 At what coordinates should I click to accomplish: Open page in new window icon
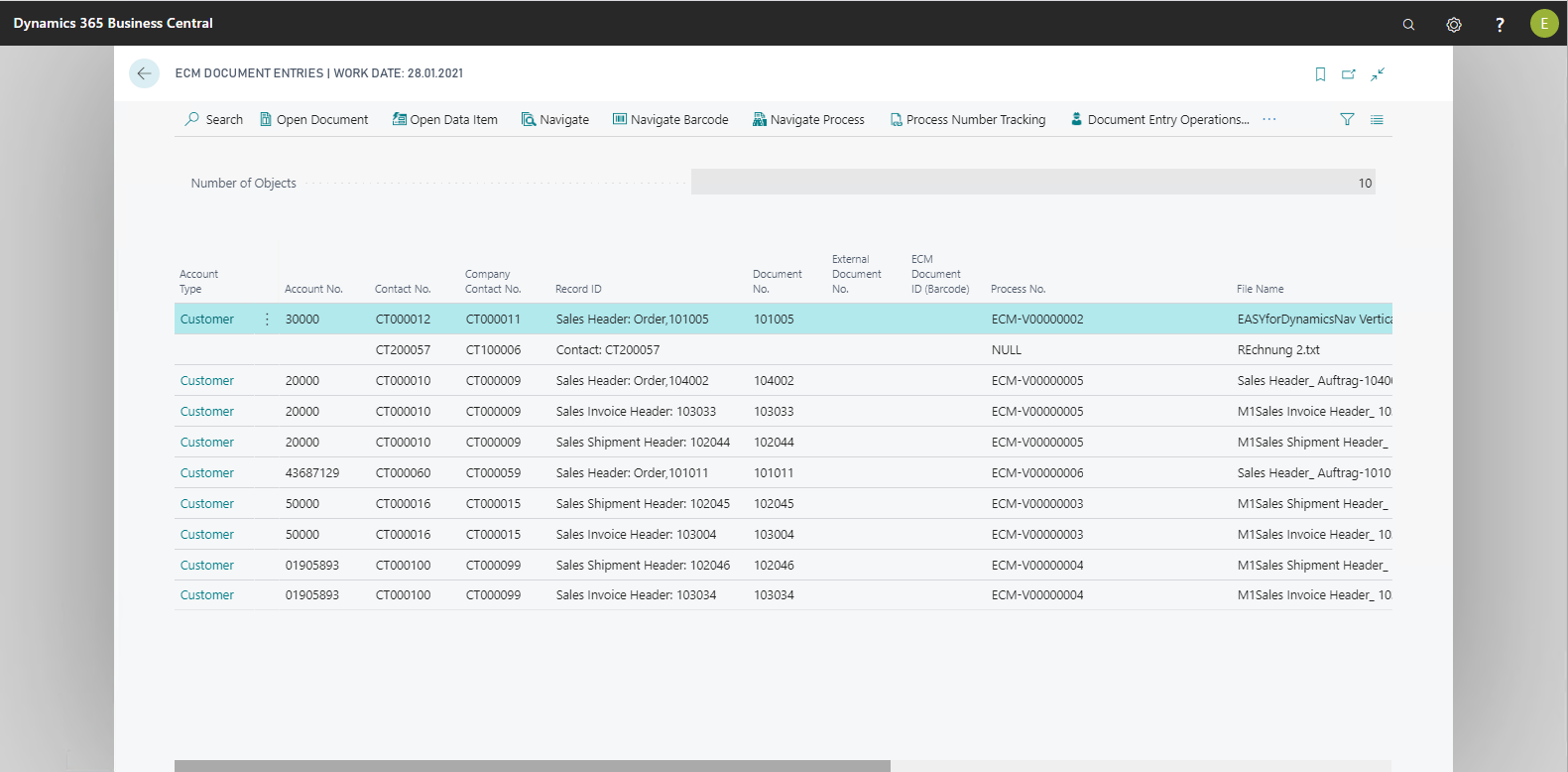1349,74
